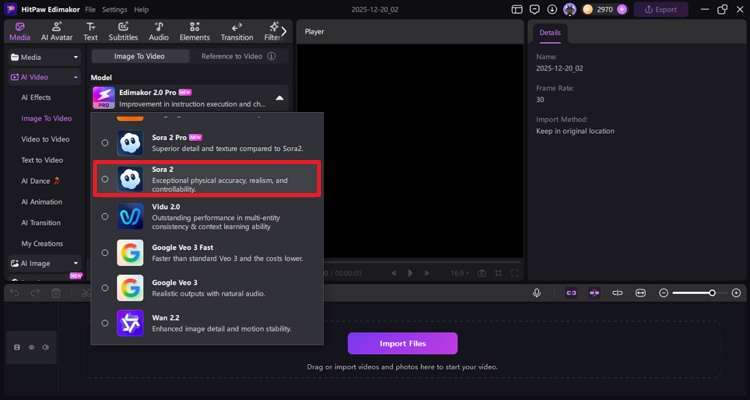Click the Google Veo 3 Fast logo
The width and height of the screenshot is (750, 400).
pos(130,253)
